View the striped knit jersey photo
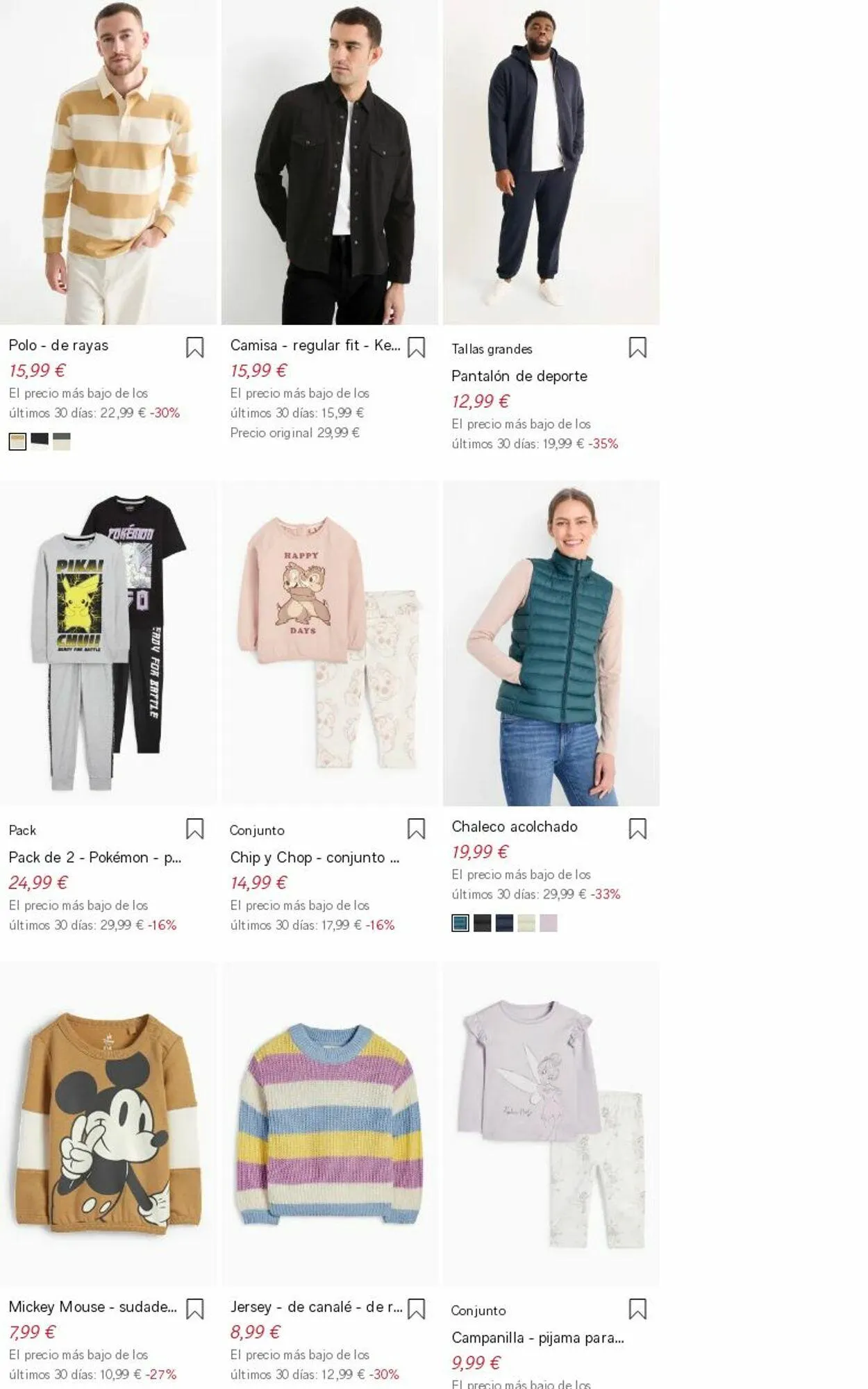868x1389 pixels. (x=330, y=1124)
